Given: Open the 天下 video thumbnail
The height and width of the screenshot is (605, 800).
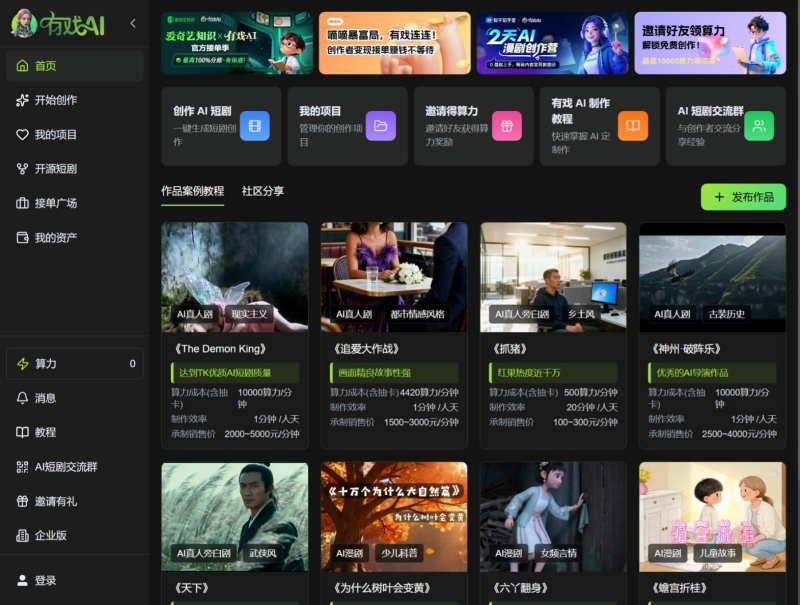Looking at the screenshot, I should pyautogui.click(x=235, y=517).
